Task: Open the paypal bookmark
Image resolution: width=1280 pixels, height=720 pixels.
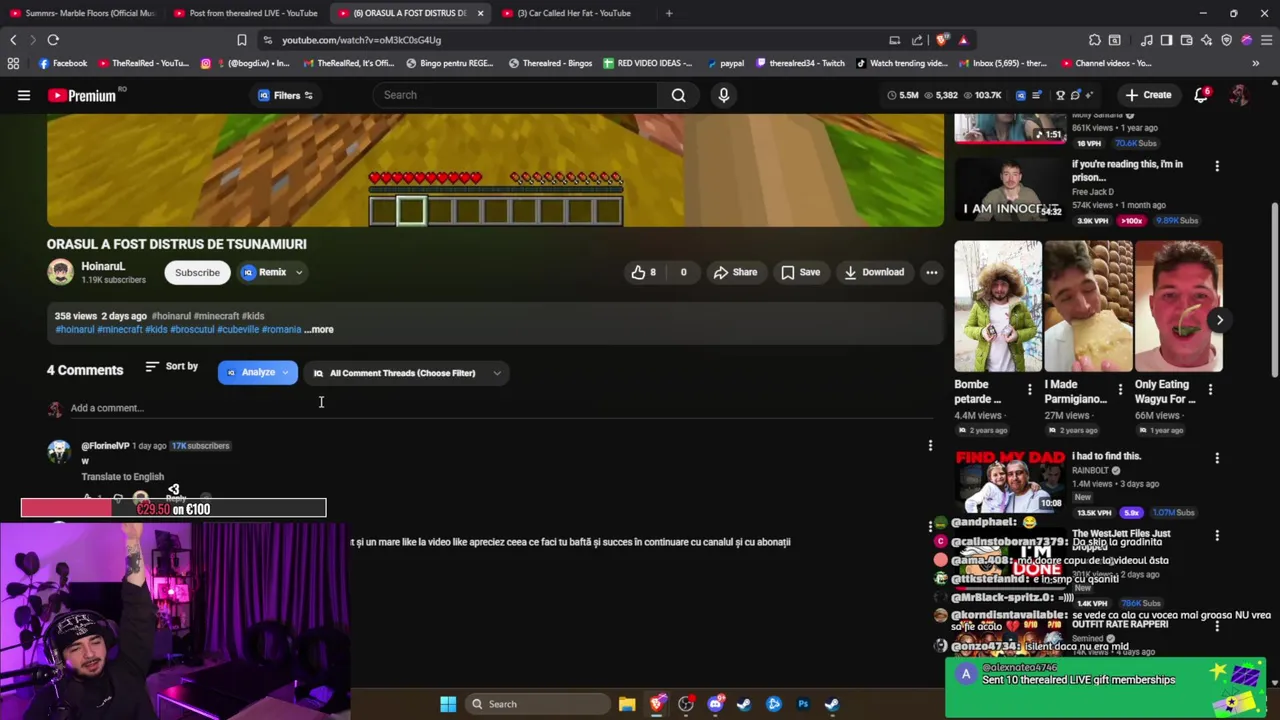Action: (x=725, y=63)
